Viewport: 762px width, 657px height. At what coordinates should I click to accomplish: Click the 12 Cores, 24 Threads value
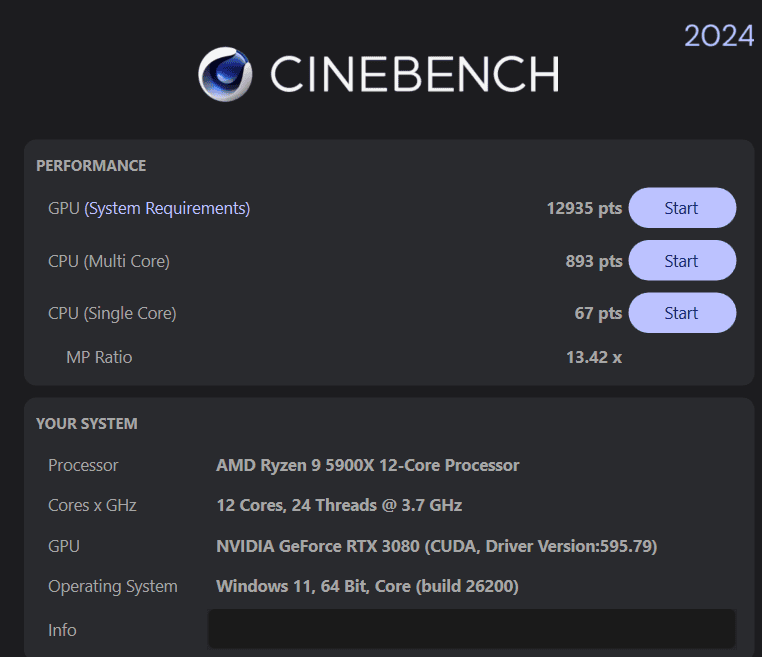(339, 505)
